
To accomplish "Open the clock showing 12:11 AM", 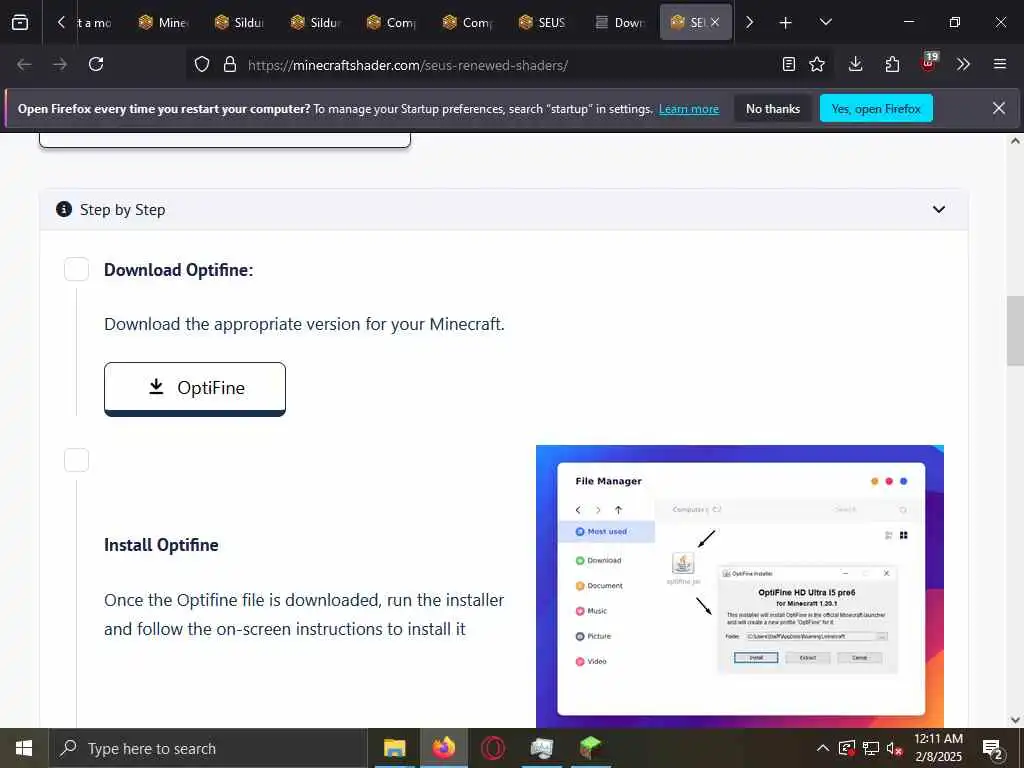I will pos(938,748).
